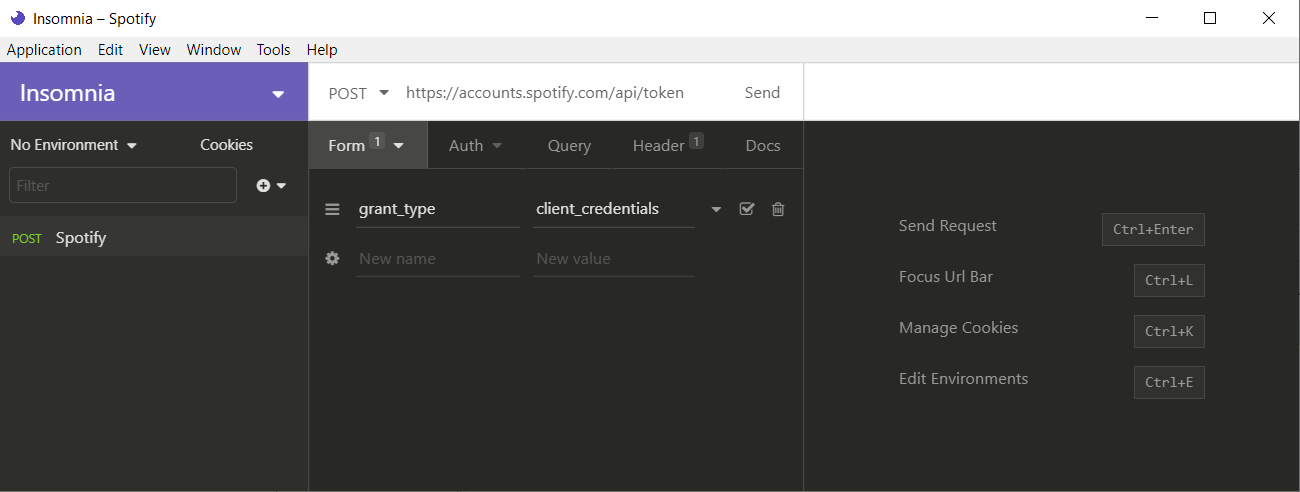This screenshot has height=492, width=1300.
Task: Open the Application menu
Action: [44, 49]
